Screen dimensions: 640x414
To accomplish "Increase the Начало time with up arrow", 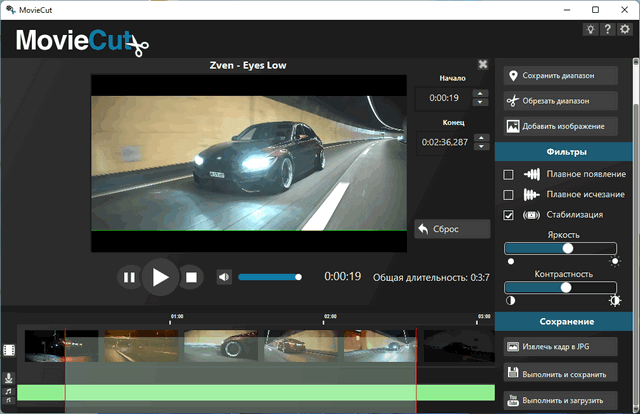I will pyautogui.click(x=479, y=94).
